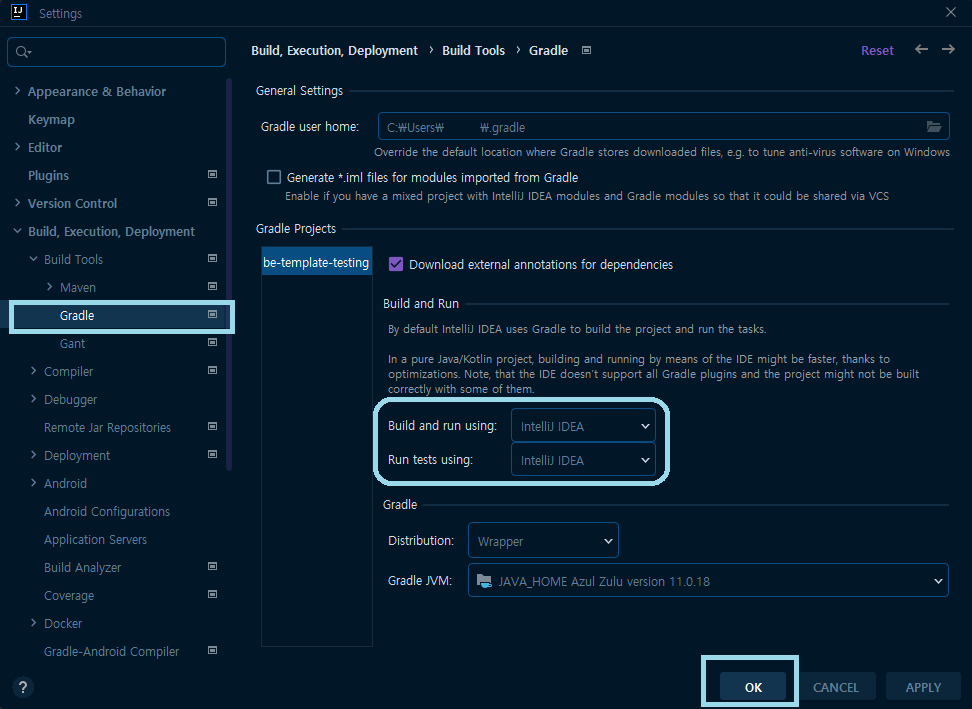Uncheck Download external annotations for dependencies

click(x=395, y=264)
